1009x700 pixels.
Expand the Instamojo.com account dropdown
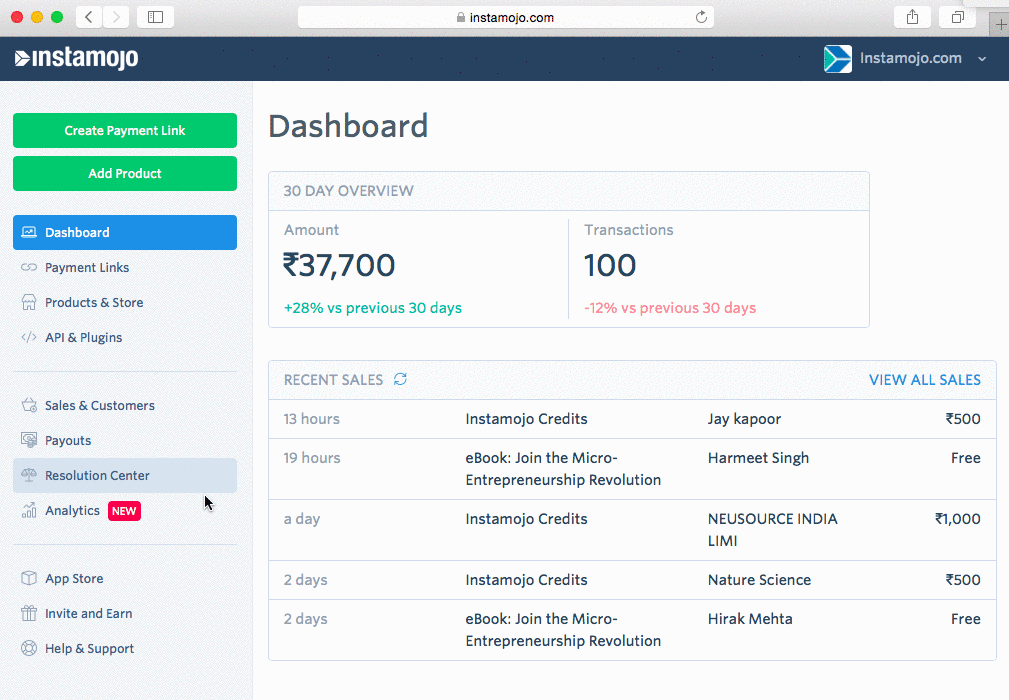coord(981,59)
